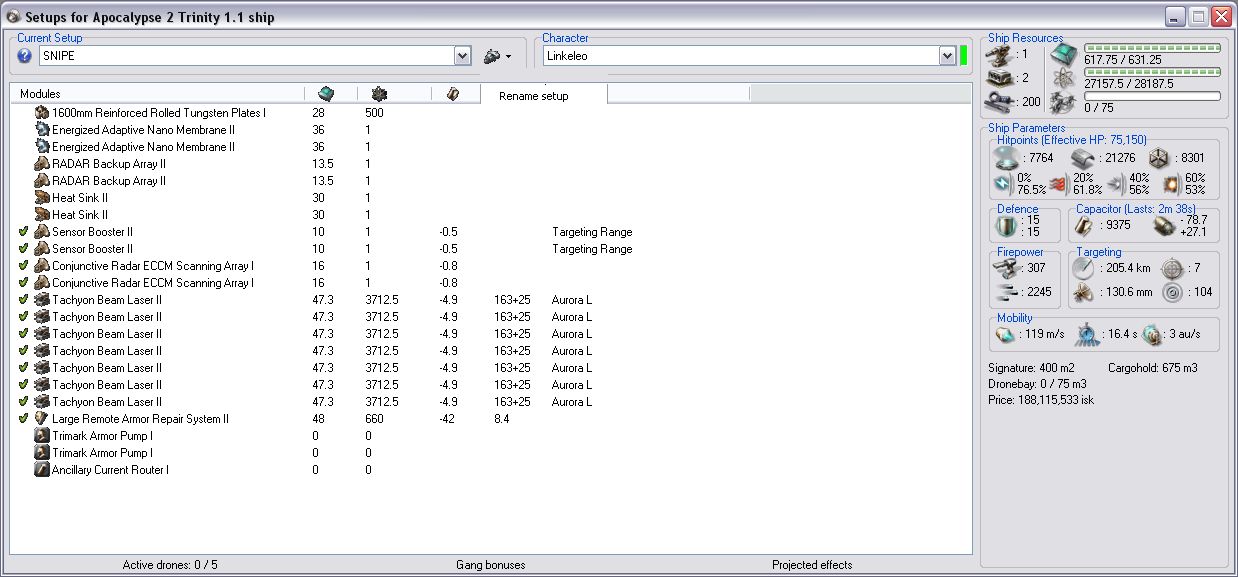Expand the Current Setup SNIPE dropdown
The image size is (1238, 577).
click(x=462, y=56)
